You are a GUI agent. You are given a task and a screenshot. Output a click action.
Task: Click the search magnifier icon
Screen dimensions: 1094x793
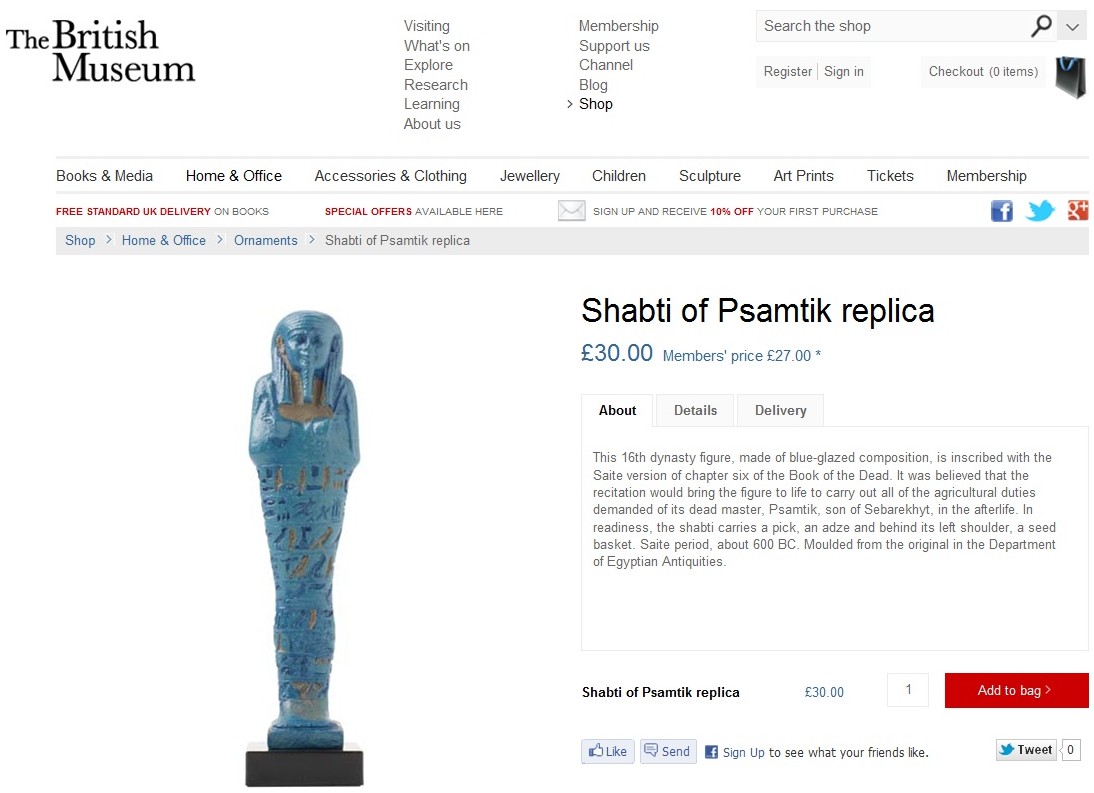(1041, 26)
